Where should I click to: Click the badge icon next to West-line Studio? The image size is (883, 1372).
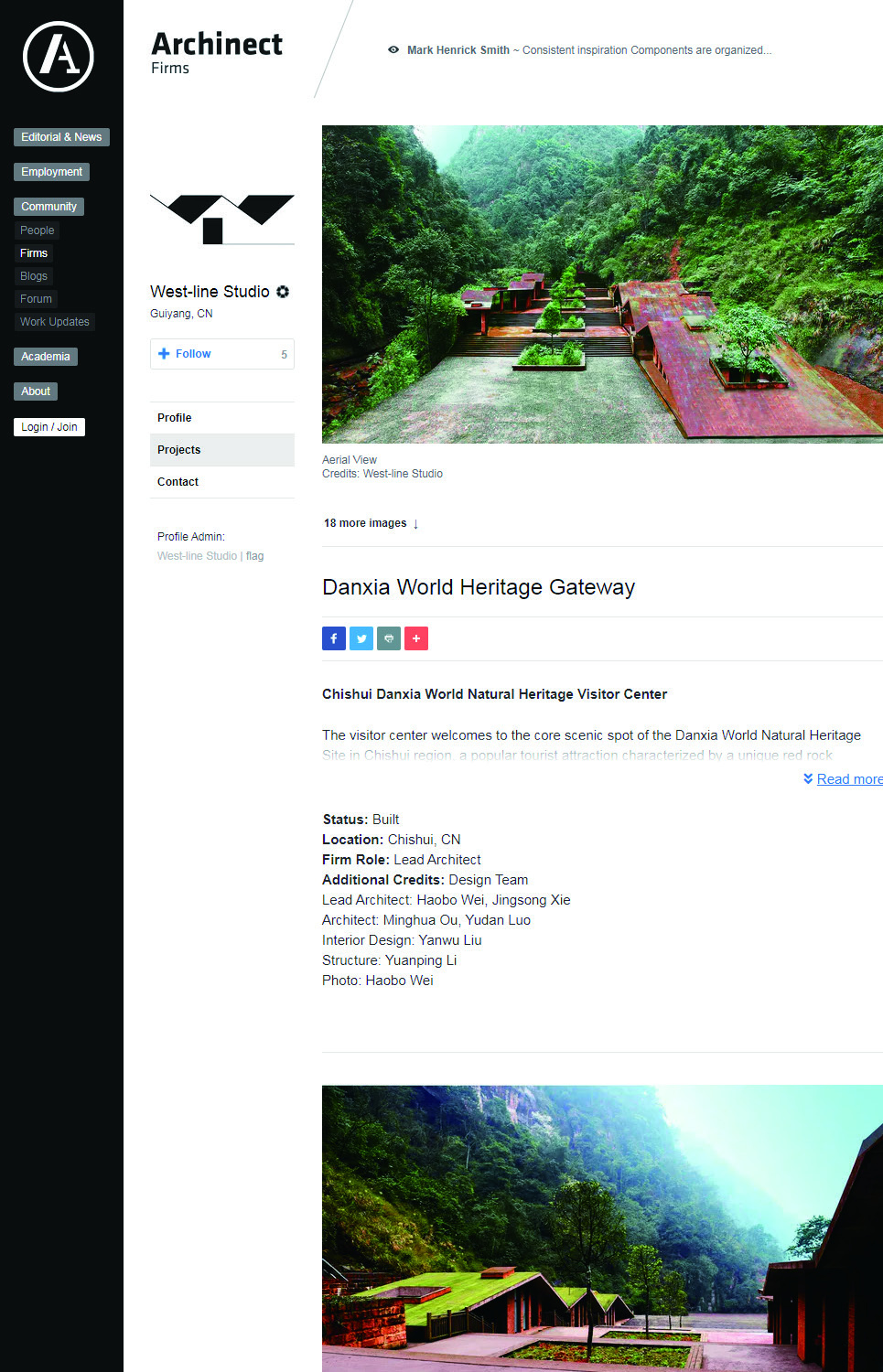tap(283, 292)
